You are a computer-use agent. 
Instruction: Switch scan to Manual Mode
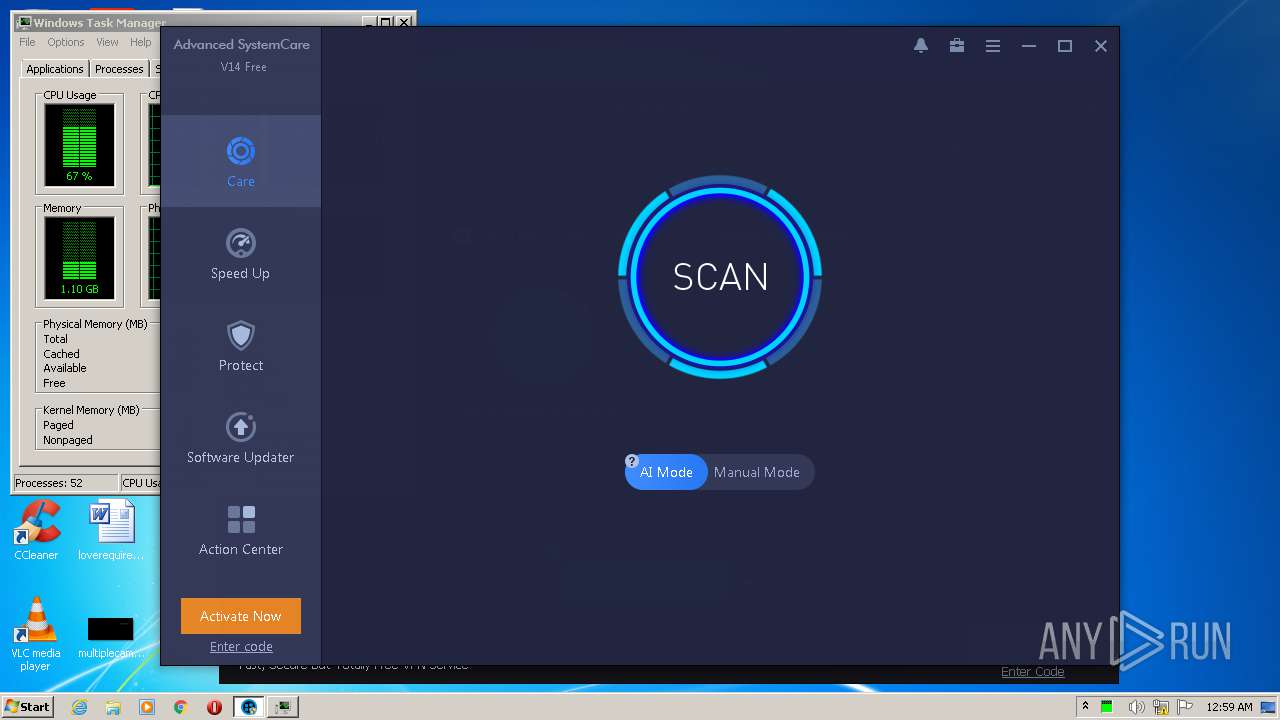[x=757, y=472]
